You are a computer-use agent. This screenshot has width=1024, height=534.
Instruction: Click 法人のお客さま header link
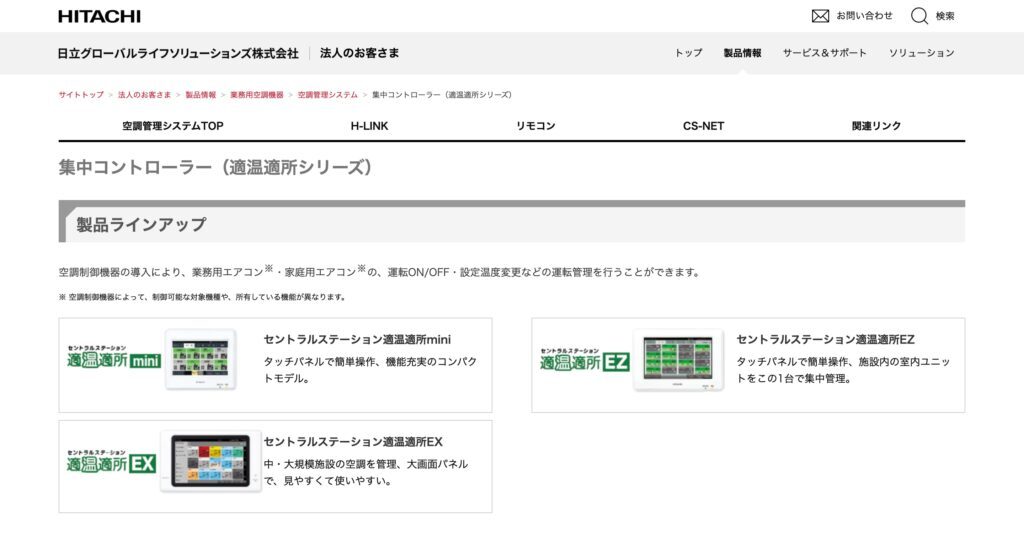point(359,54)
